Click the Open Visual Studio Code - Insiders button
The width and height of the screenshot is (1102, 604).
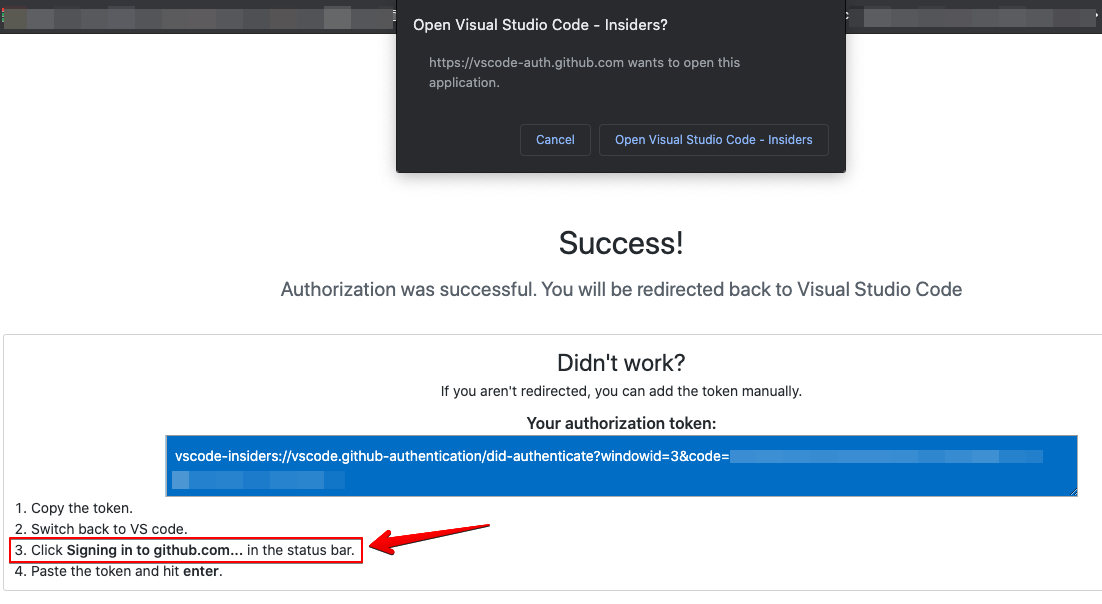713,140
